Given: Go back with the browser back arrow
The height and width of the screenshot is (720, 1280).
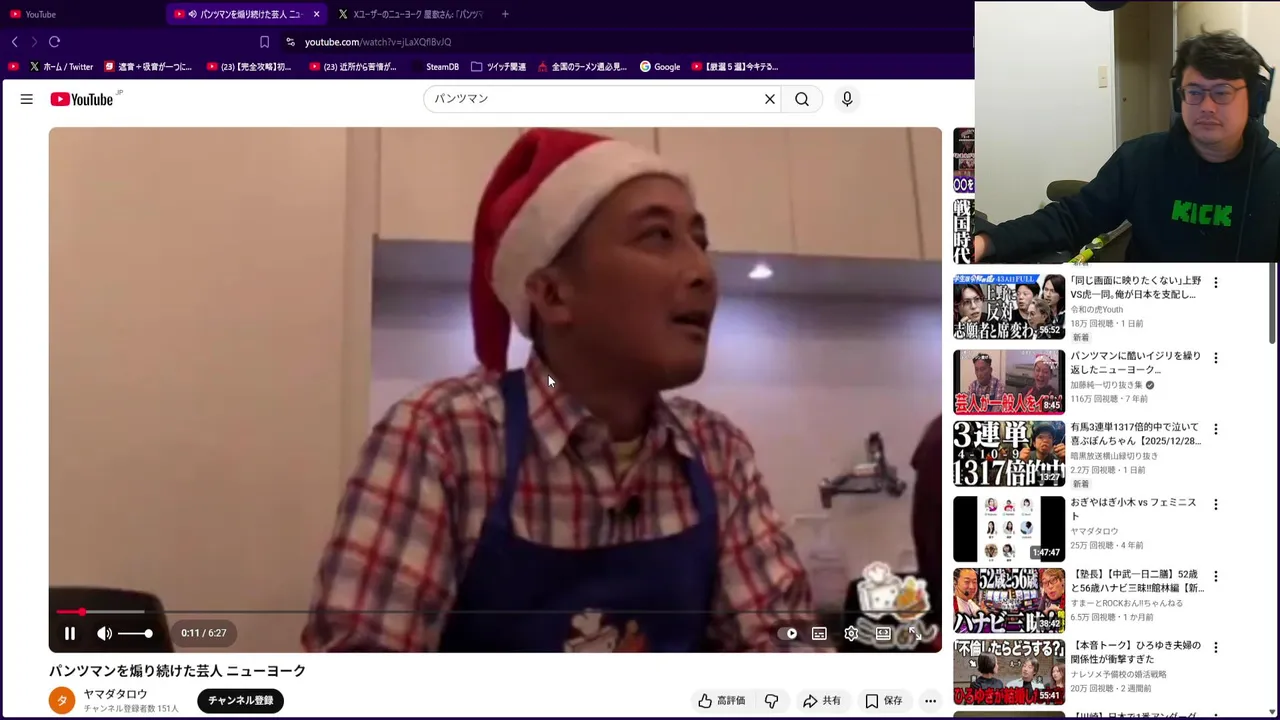Looking at the screenshot, I should tap(15, 42).
